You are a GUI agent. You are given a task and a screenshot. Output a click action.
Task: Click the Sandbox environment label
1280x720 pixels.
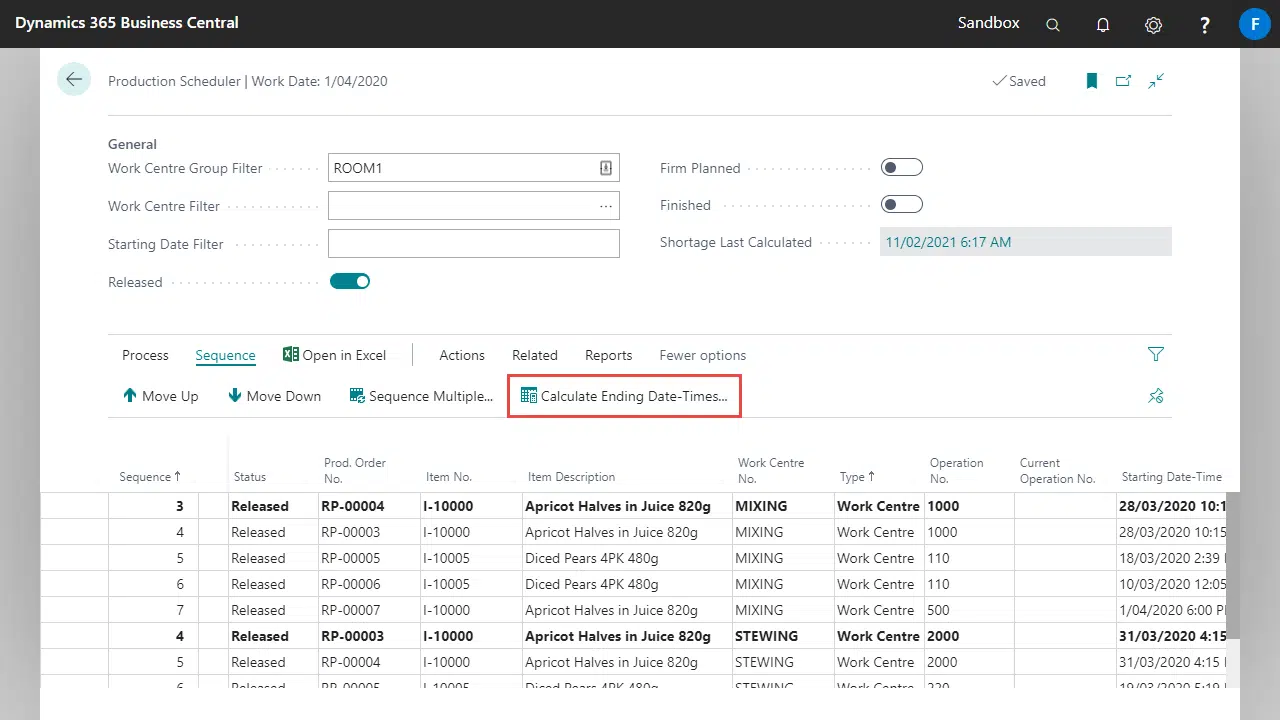pos(989,22)
